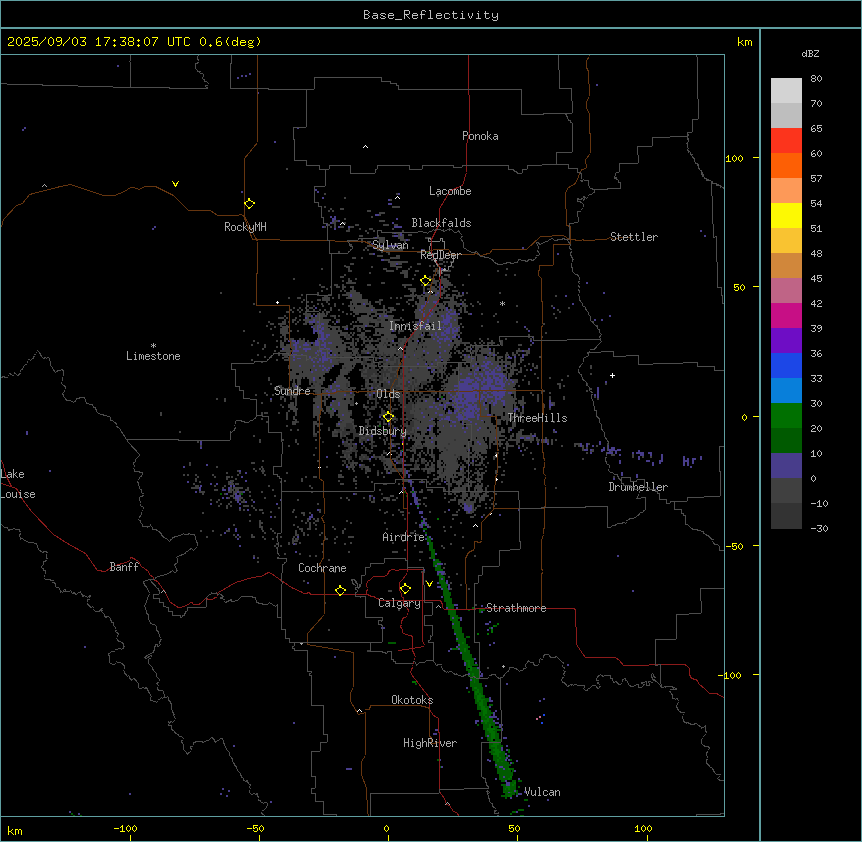Click the Lake Louise label

(x=18, y=484)
